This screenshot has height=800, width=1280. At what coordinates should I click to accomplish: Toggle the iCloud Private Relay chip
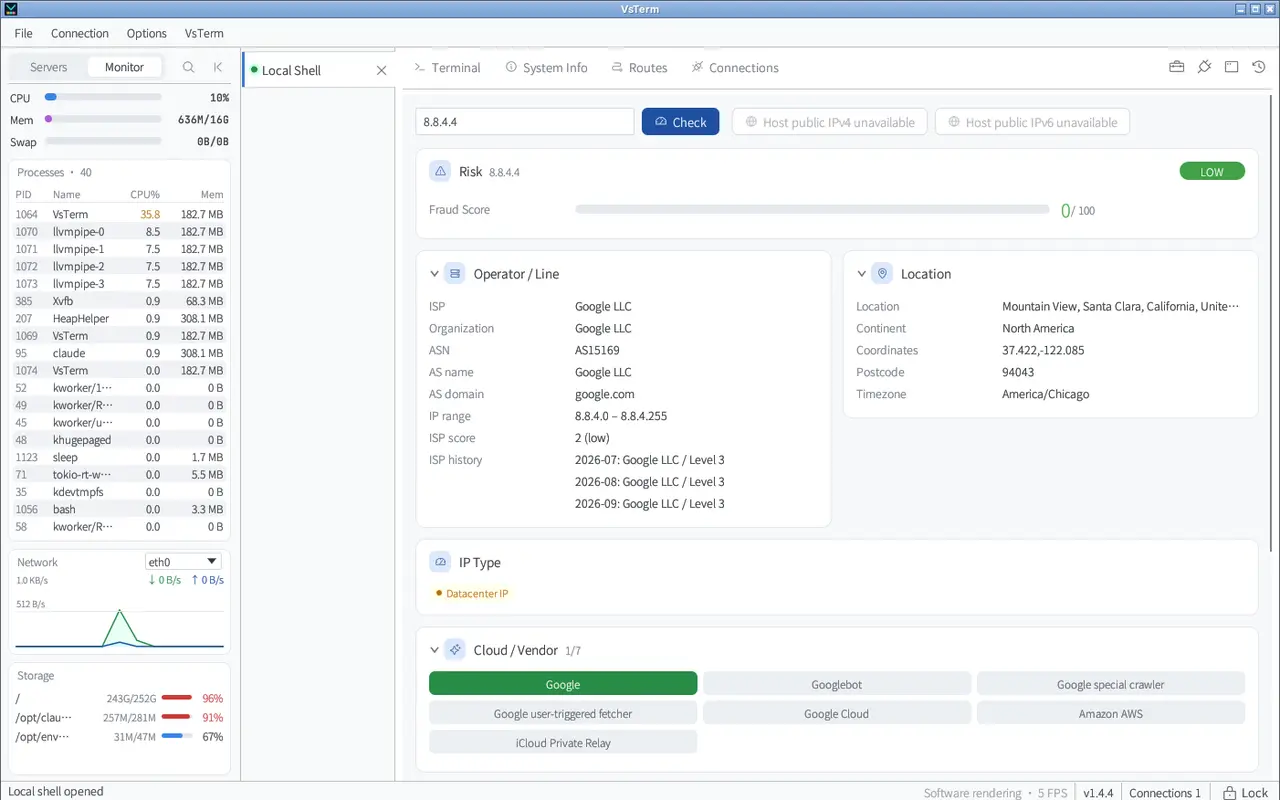(563, 742)
